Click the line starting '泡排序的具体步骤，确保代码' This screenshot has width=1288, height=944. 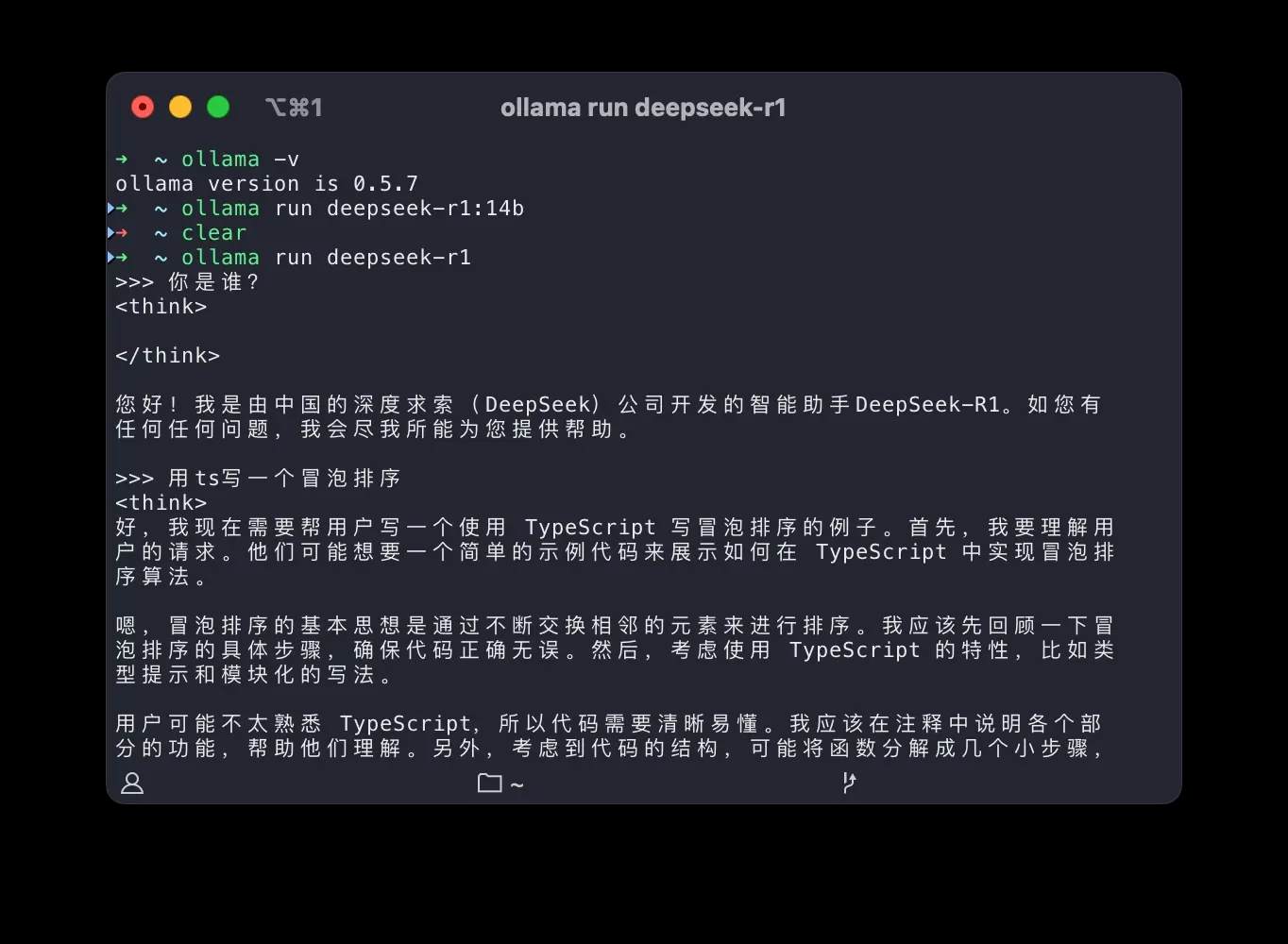(x=615, y=649)
